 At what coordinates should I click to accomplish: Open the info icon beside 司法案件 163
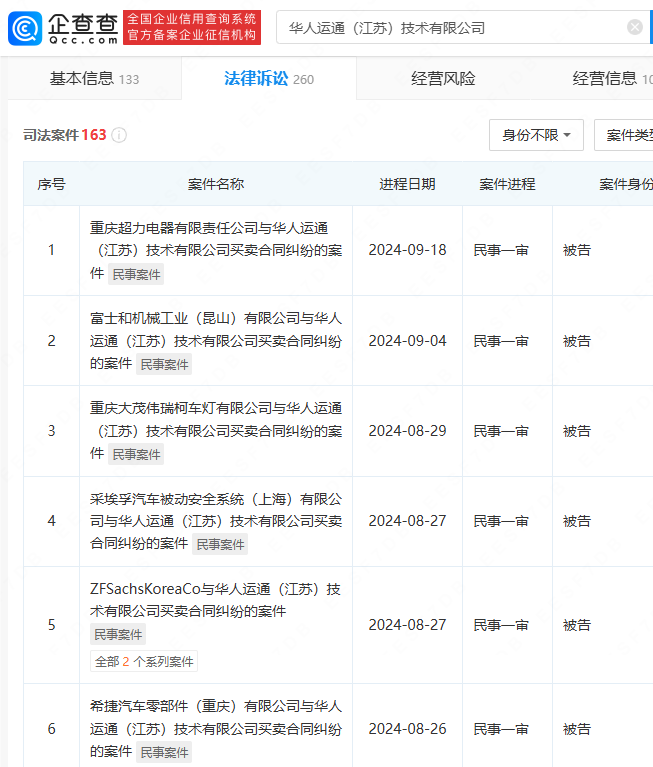point(119,135)
